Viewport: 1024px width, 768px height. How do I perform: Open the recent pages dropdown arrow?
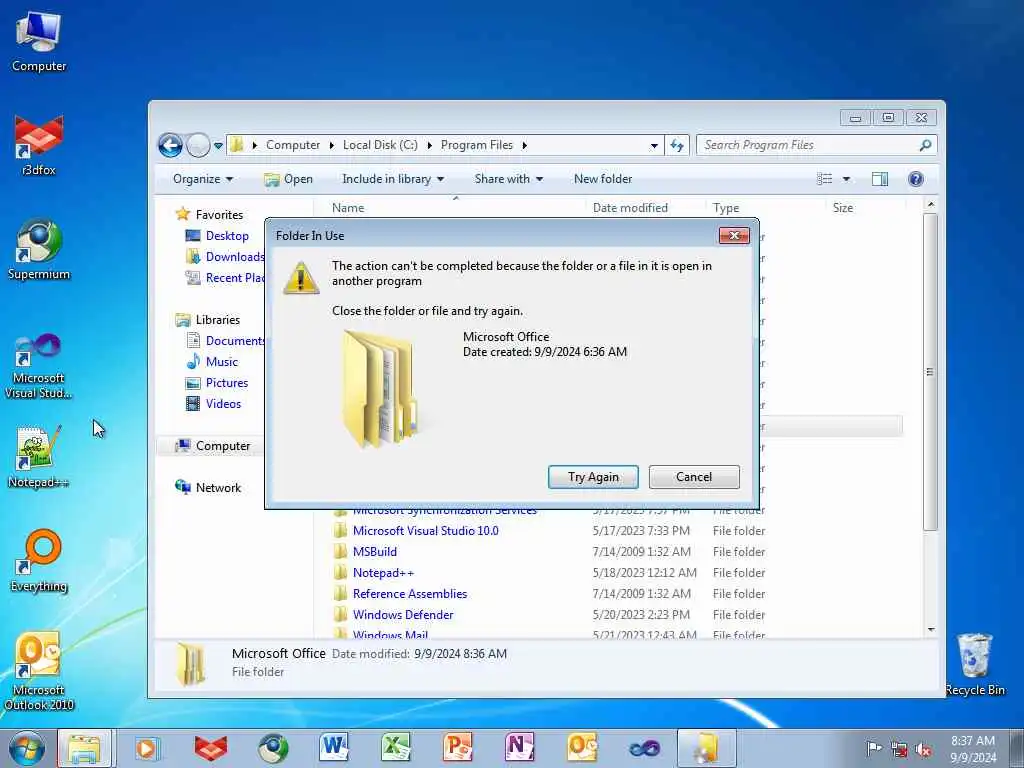(218, 146)
